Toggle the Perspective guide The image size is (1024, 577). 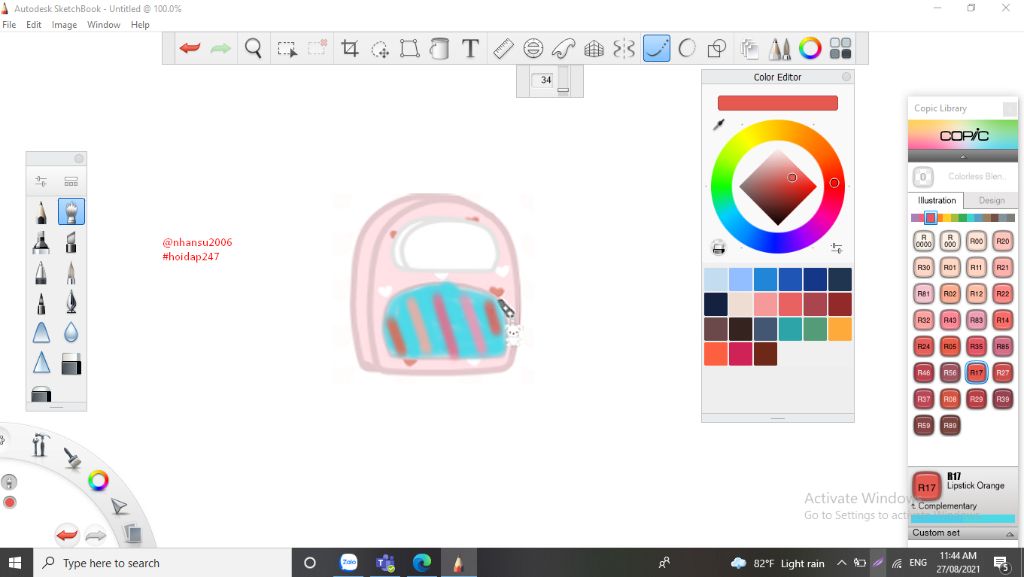tap(594, 49)
